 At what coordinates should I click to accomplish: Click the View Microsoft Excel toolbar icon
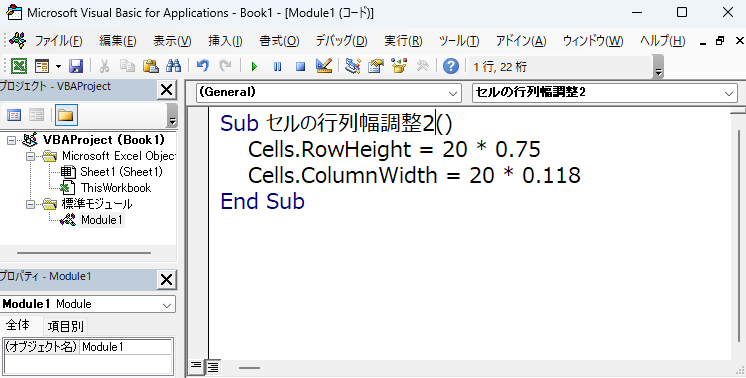point(19,66)
